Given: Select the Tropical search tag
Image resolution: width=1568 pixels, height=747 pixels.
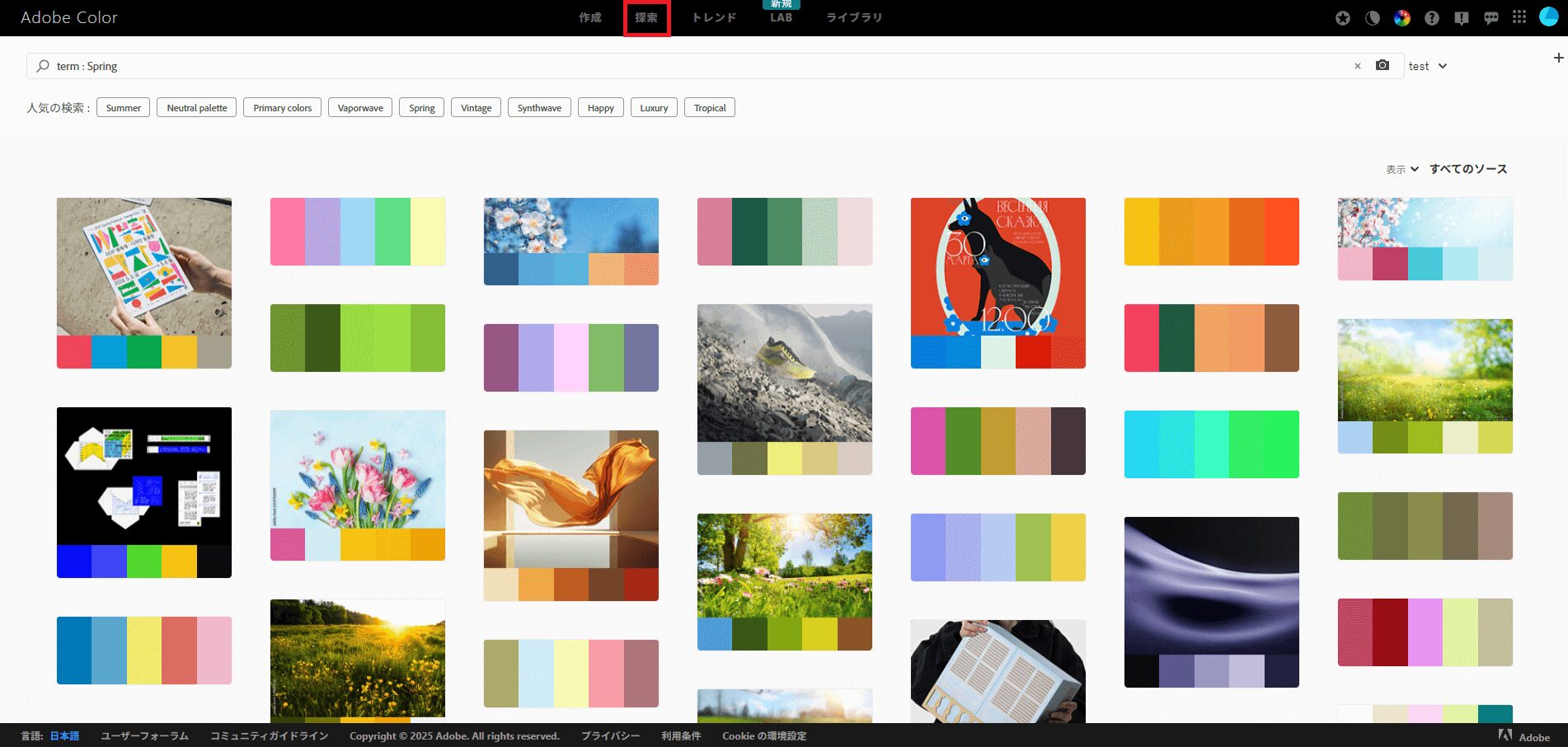Looking at the screenshot, I should tap(710, 108).
